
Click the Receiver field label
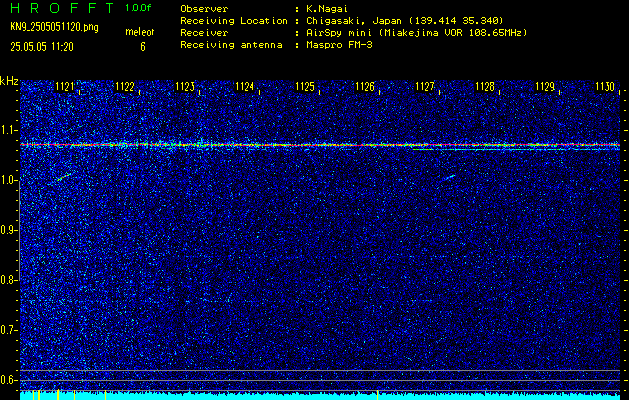(x=204, y=32)
